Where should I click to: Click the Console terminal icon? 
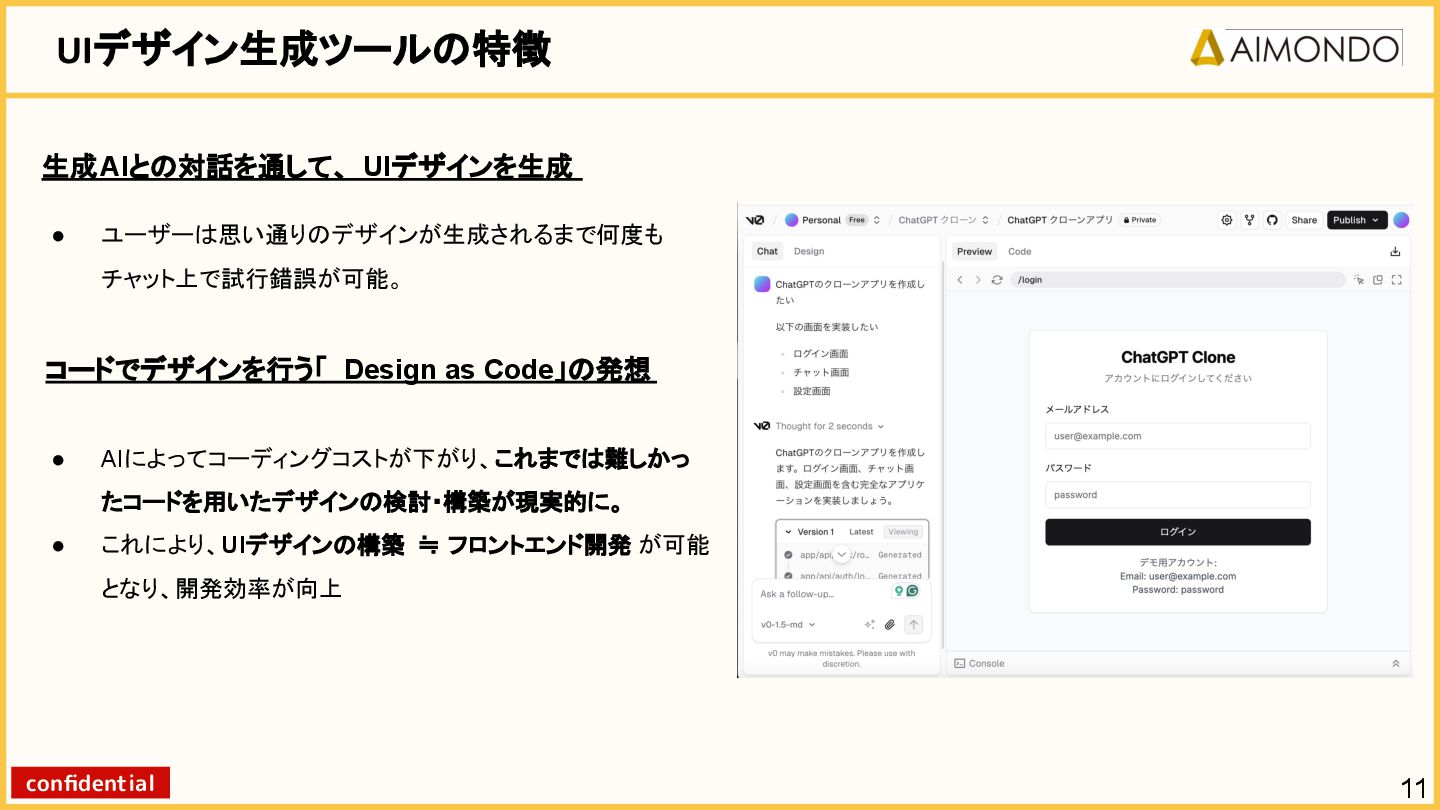(x=960, y=663)
